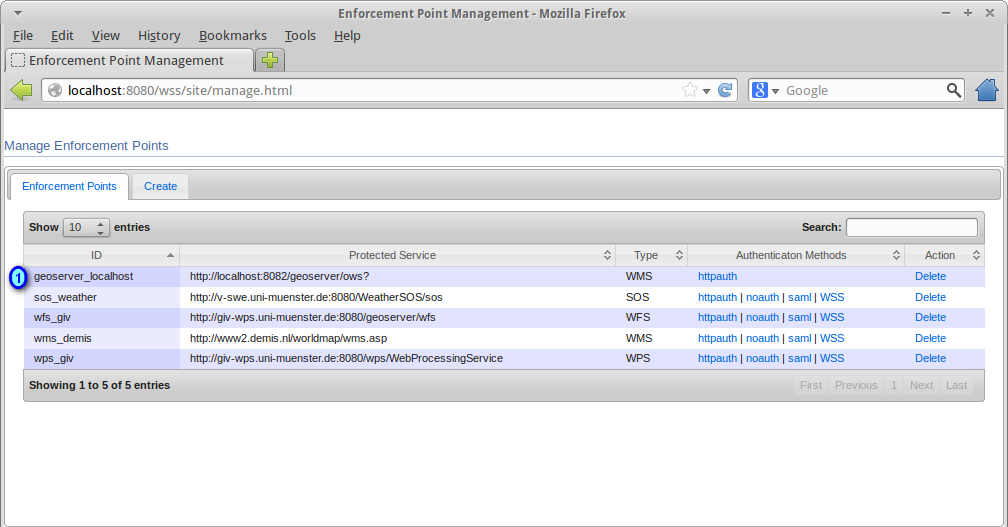Click the site identity globe icon
The height and width of the screenshot is (527, 1008).
[x=55, y=90]
